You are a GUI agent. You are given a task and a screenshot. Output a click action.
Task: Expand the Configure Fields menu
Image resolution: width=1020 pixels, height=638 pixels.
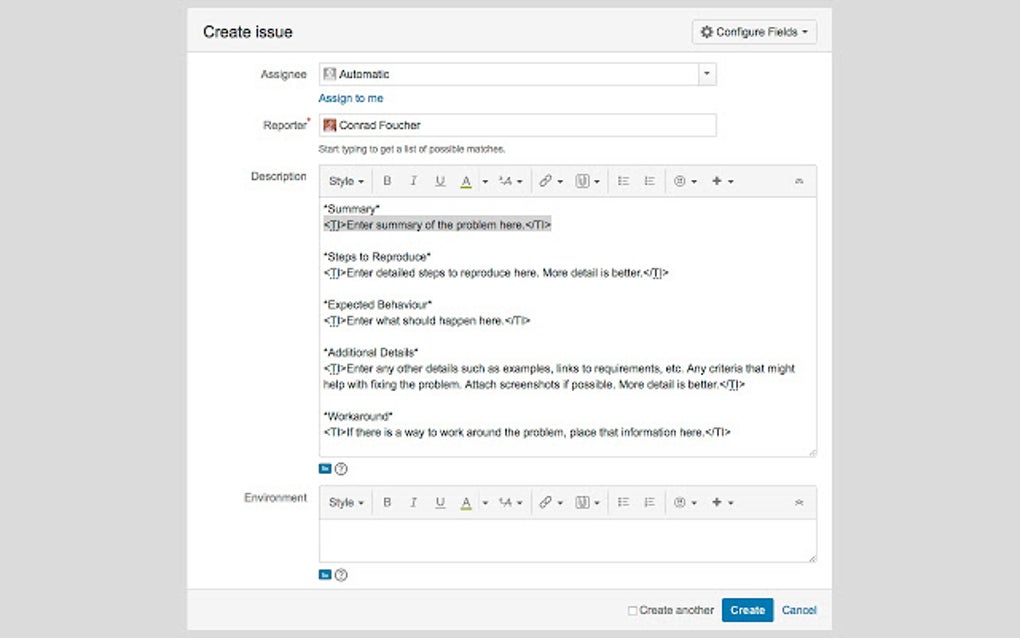(754, 32)
